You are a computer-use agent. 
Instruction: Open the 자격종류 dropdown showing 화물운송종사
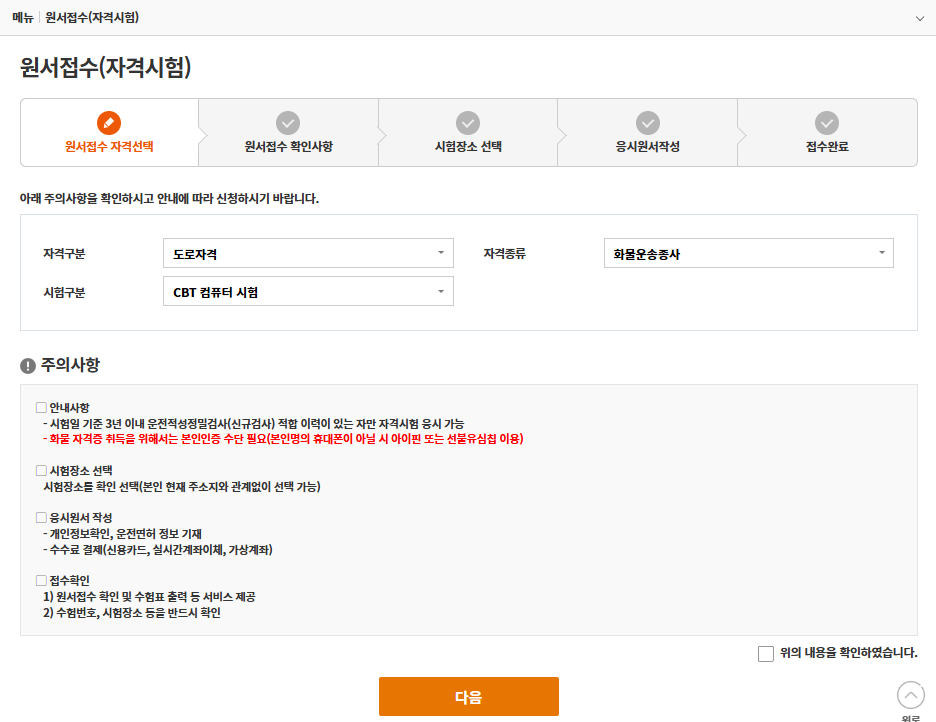(749, 253)
